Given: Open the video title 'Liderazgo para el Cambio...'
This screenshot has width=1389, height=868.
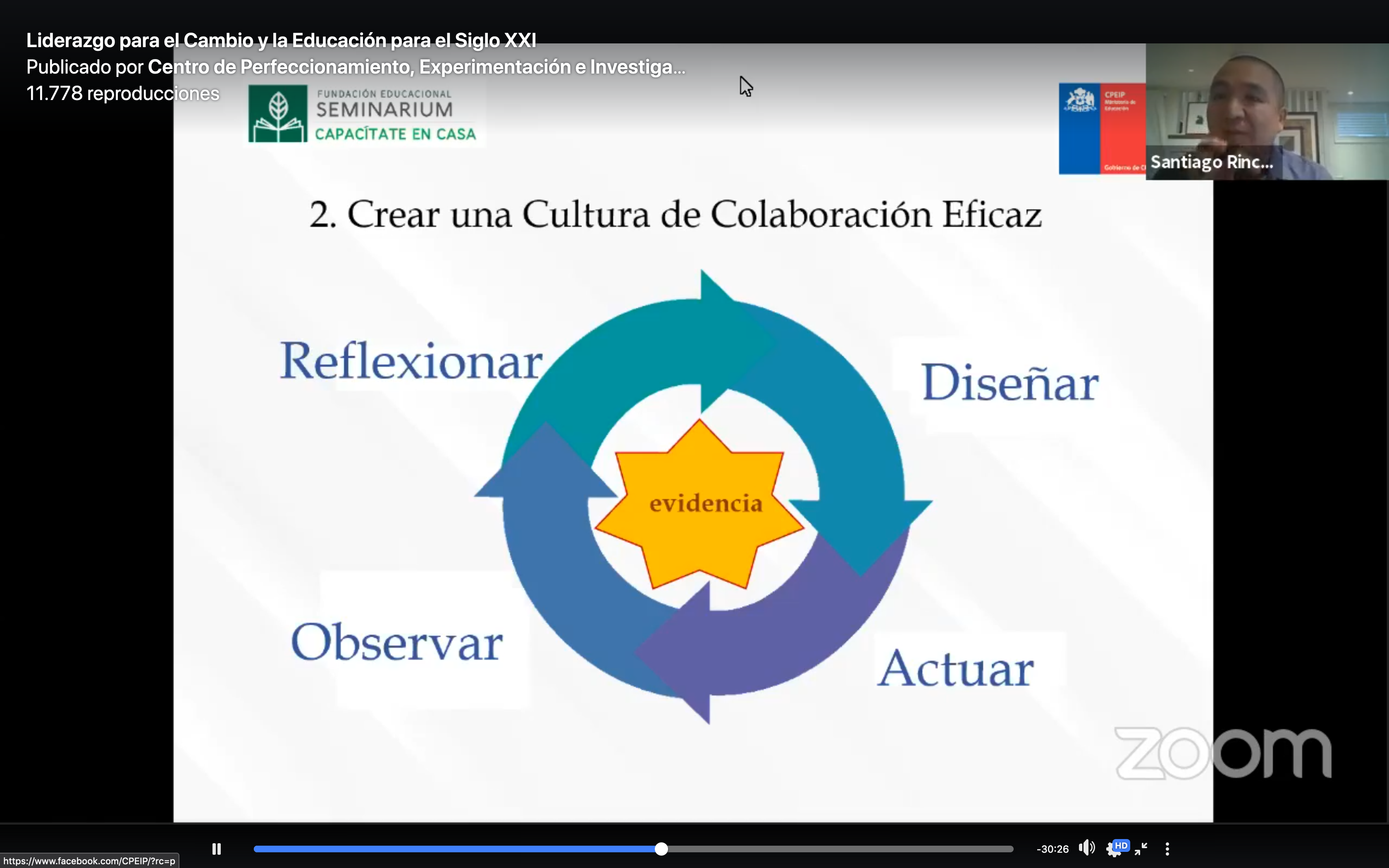Looking at the screenshot, I should [x=281, y=40].
